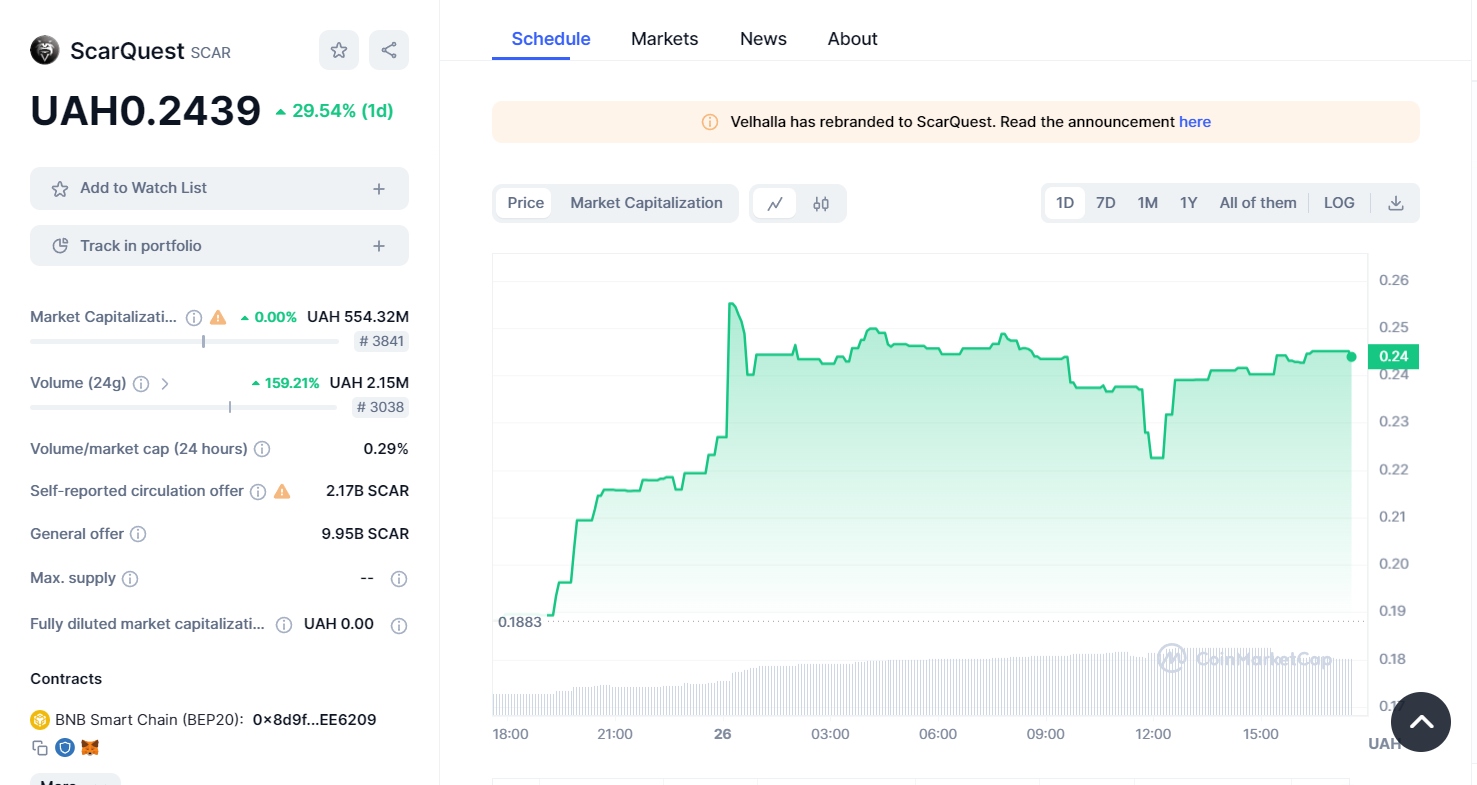Click plus sign on Add to Watch List
This screenshot has width=1477, height=785.
coord(379,188)
